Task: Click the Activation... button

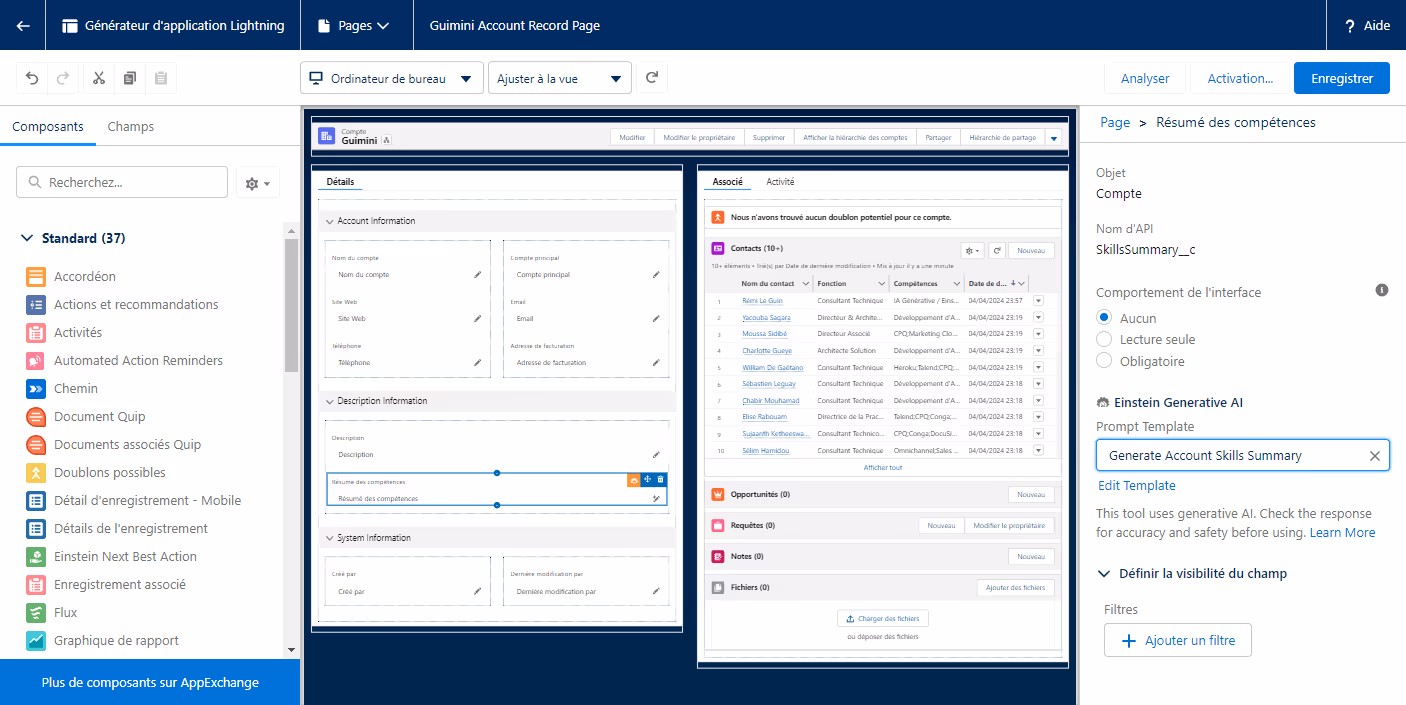Action: pyautogui.click(x=1240, y=78)
